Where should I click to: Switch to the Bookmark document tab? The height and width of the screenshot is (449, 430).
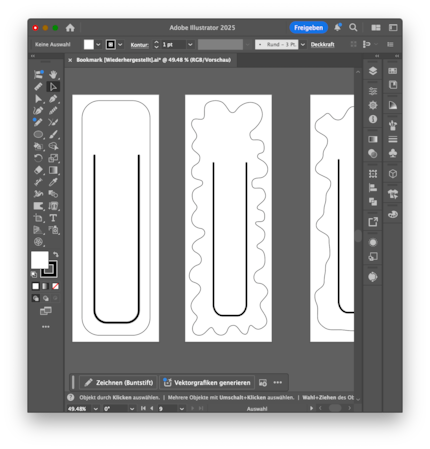[153, 60]
